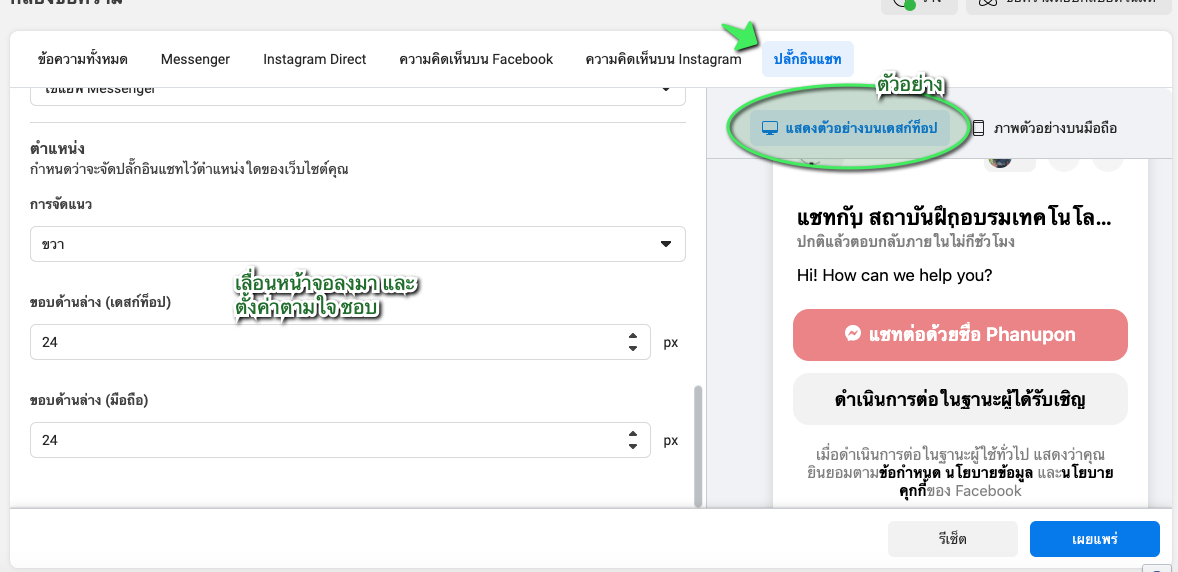This screenshot has width=1178, height=572.
Task: Go to ความคิดเห็นบน Facebook tab
Action: pyautogui.click(x=476, y=59)
